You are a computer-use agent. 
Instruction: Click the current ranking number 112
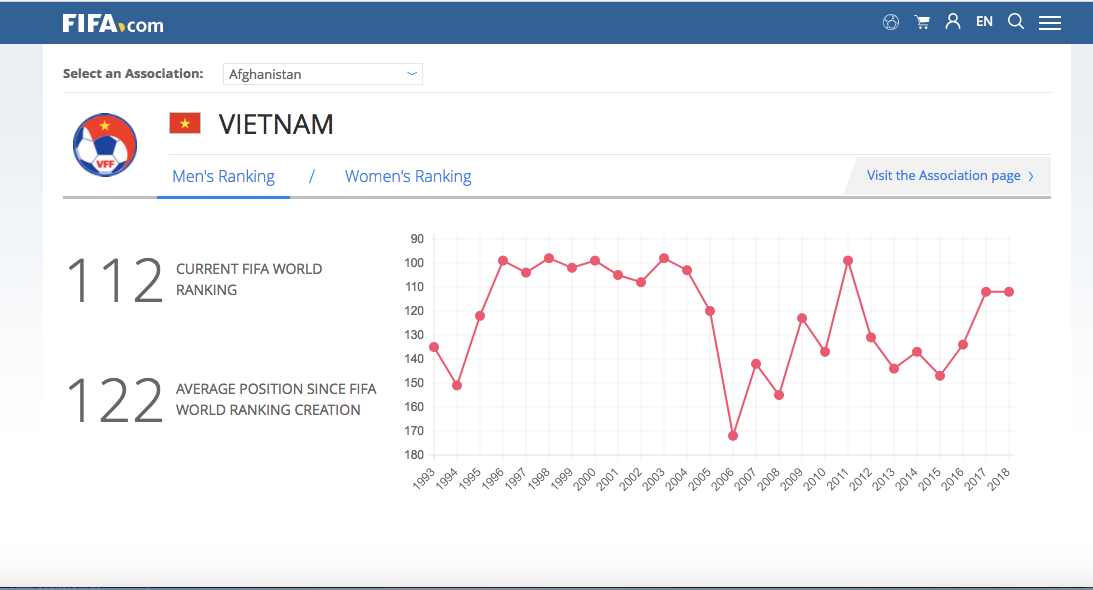click(x=115, y=280)
